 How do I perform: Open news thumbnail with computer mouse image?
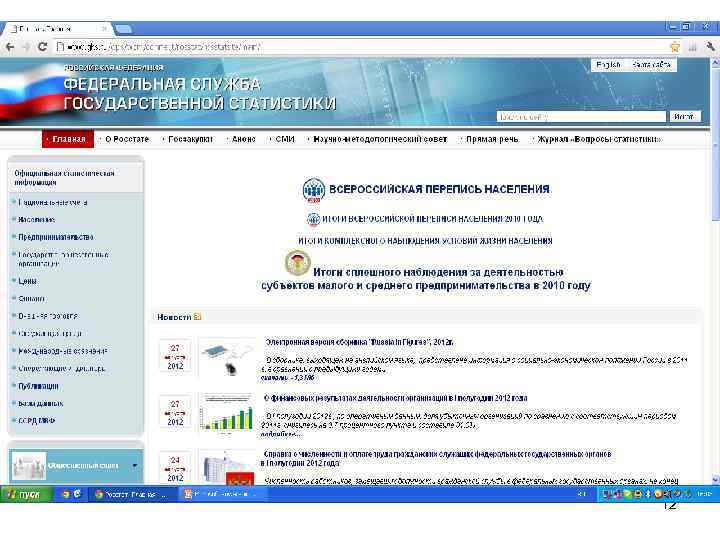[x=227, y=358]
